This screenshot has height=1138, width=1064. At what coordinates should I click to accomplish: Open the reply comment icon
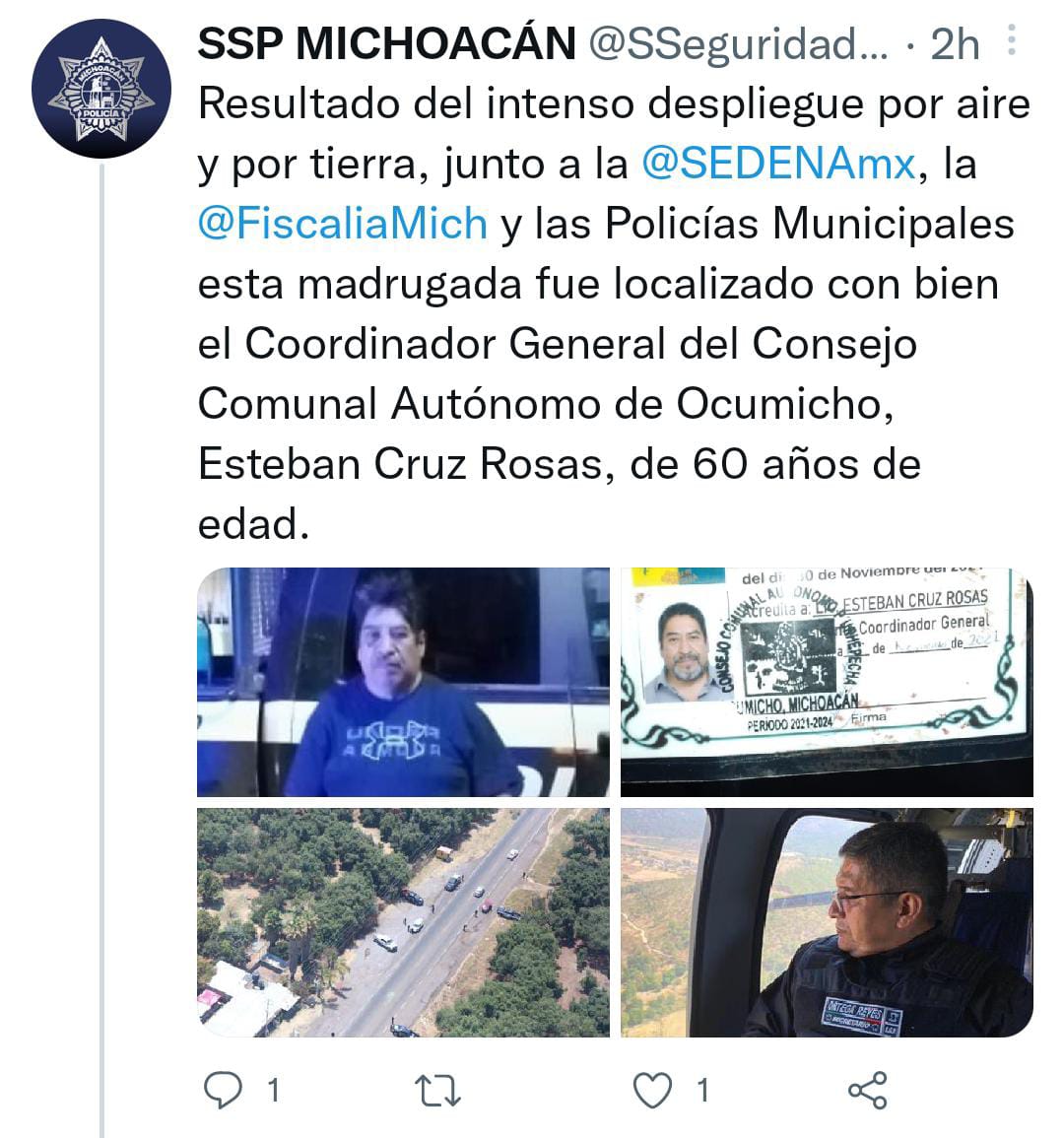point(223,1090)
